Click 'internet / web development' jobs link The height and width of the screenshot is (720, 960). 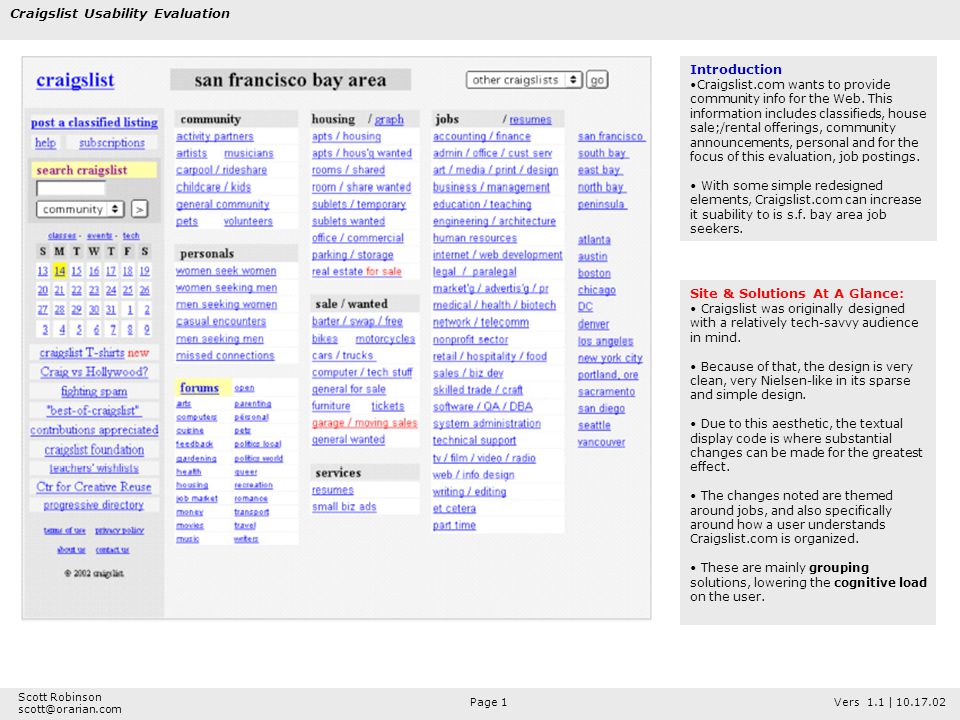(x=498, y=255)
